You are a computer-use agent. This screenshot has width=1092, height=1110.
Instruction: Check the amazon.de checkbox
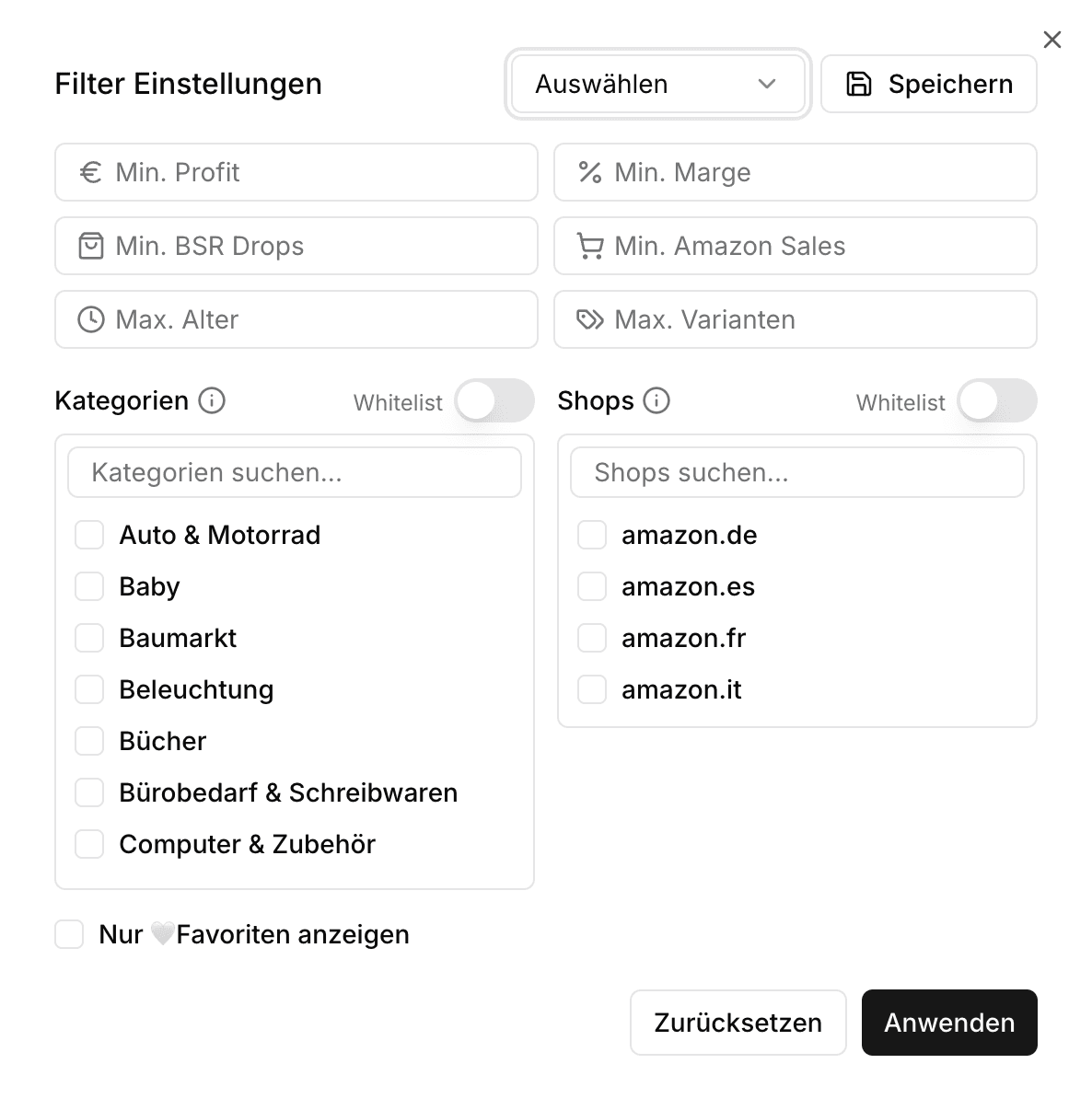pyautogui.click(x=591, y=535)
